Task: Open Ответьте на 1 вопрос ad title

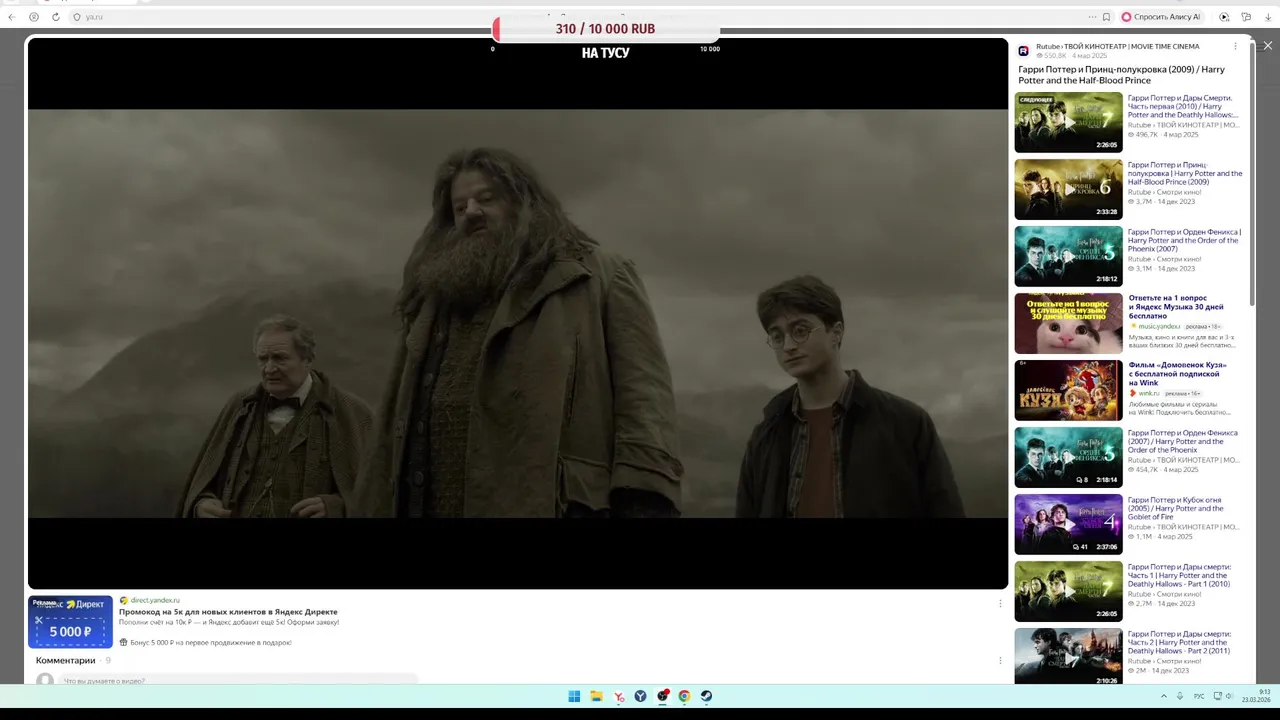Action: (1176, 307)
